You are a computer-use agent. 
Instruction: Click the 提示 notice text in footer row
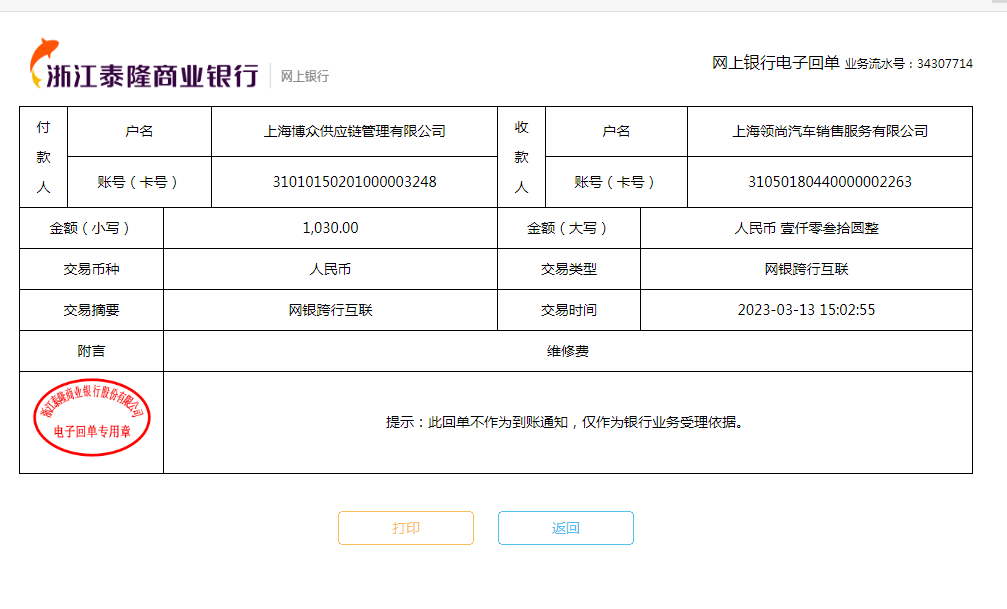pyautogui.click(x=567, y=422)
